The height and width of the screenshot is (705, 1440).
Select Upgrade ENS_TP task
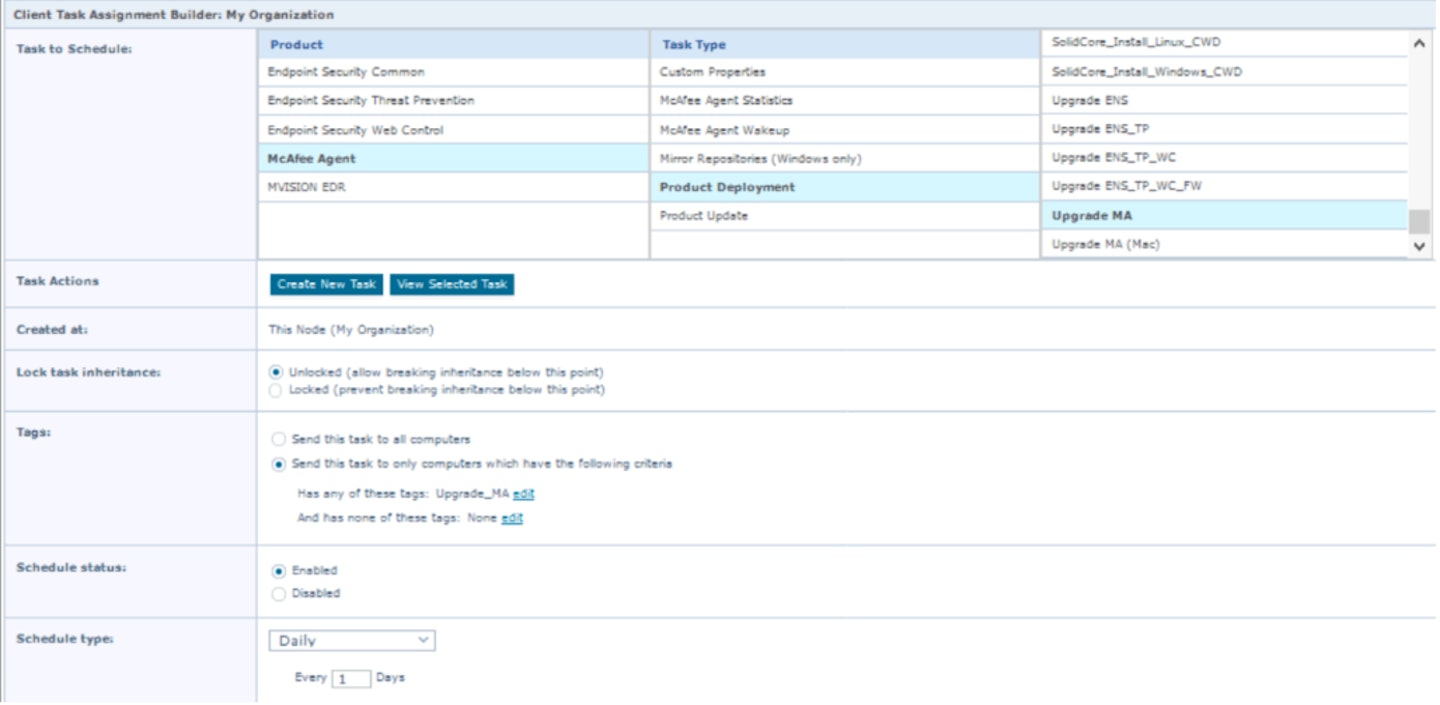coord(1225,129)
